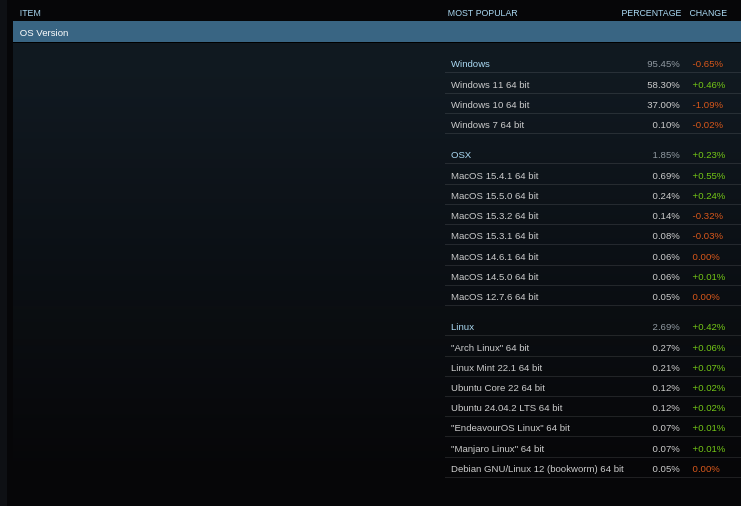Click the 0.27% Arch Linux percentage
Screen dimensions: 741x506
coord(666,348)
